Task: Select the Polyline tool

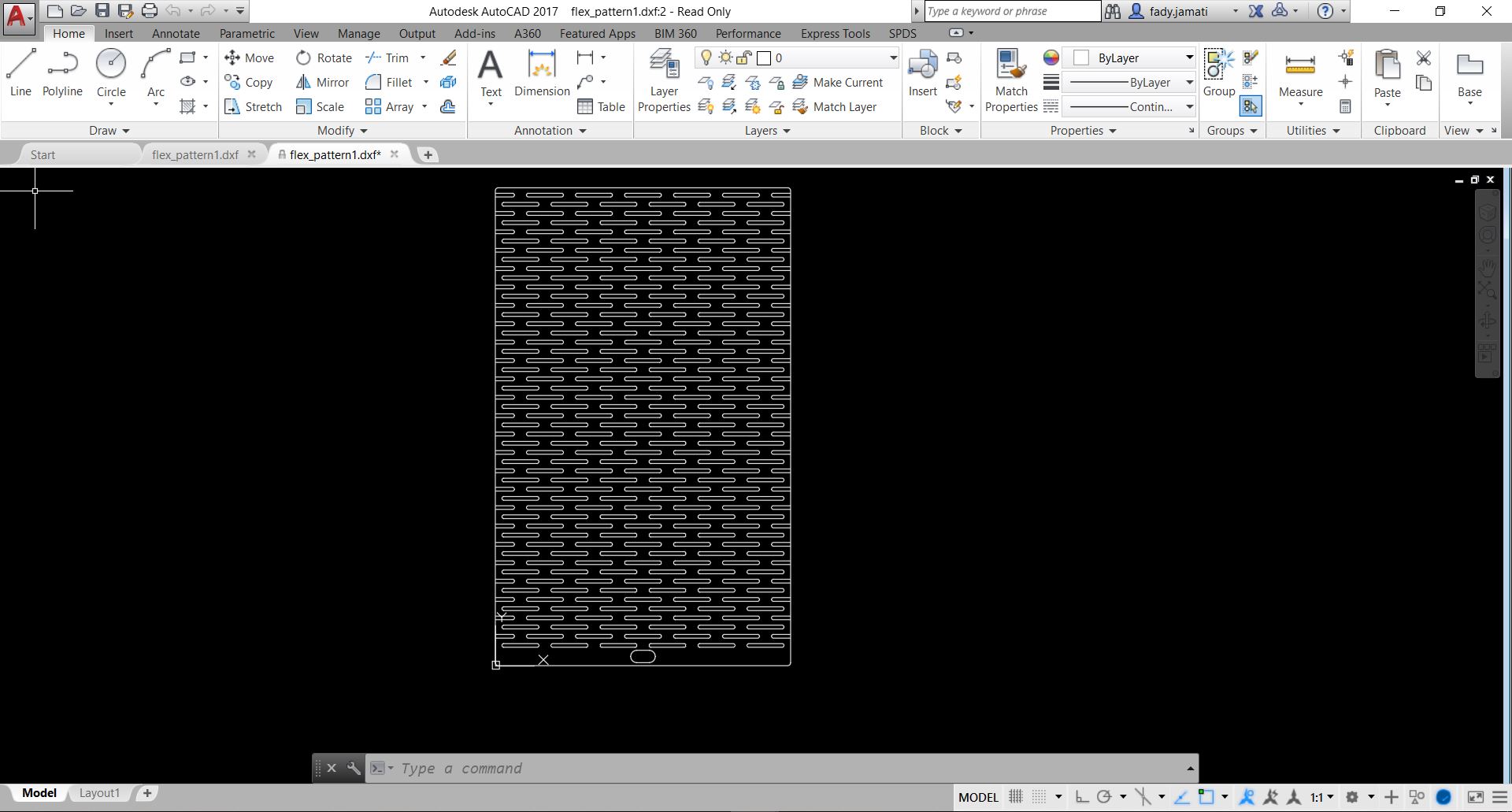Action: (62, 73)
